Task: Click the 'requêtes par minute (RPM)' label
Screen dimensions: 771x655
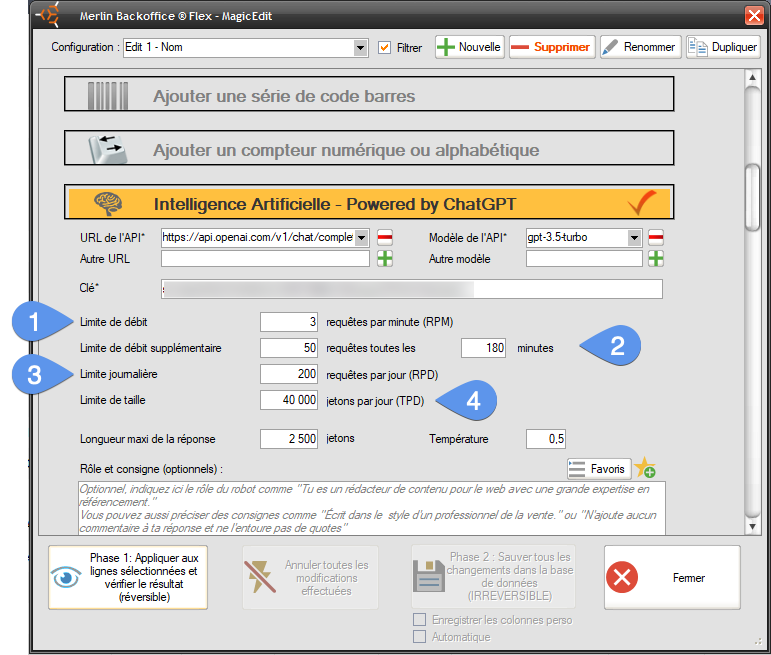Action: tap(389, 322)
